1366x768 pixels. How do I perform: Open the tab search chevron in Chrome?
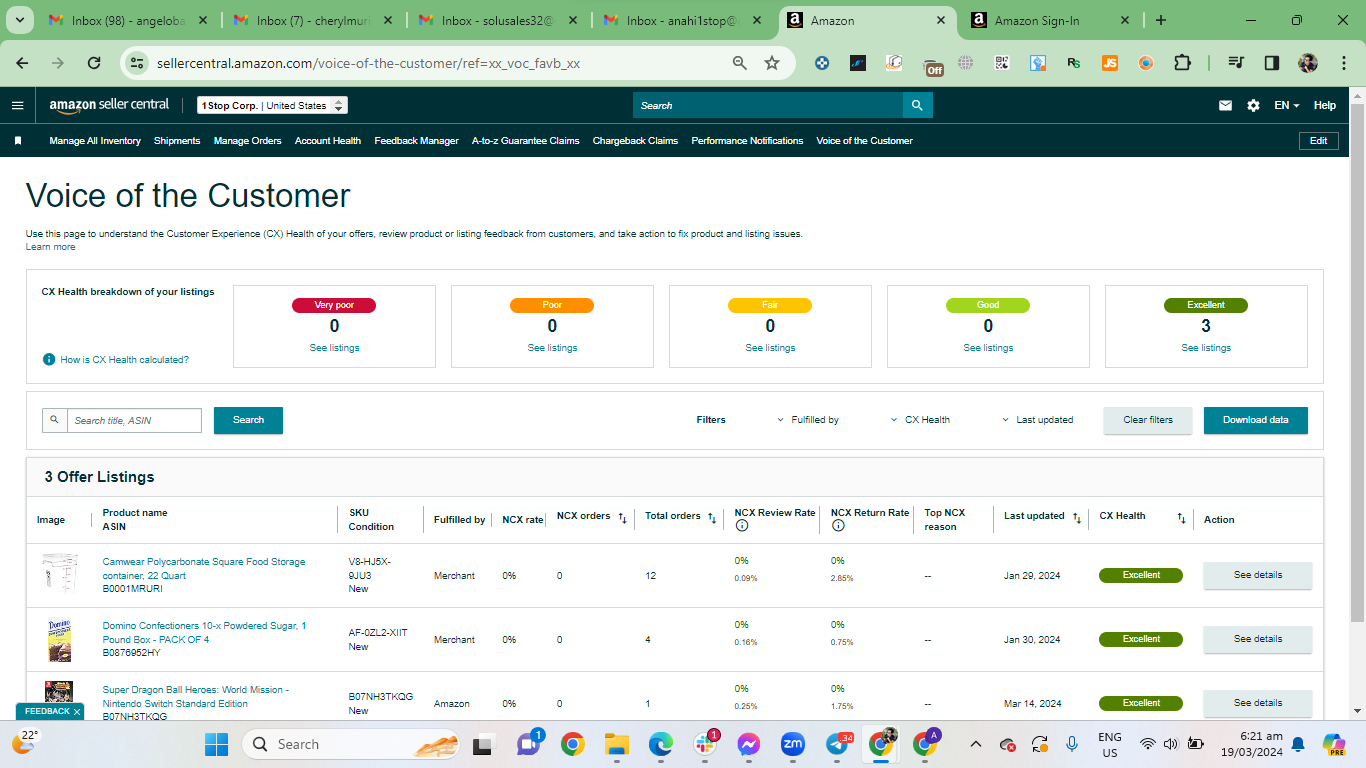point(22,20)
